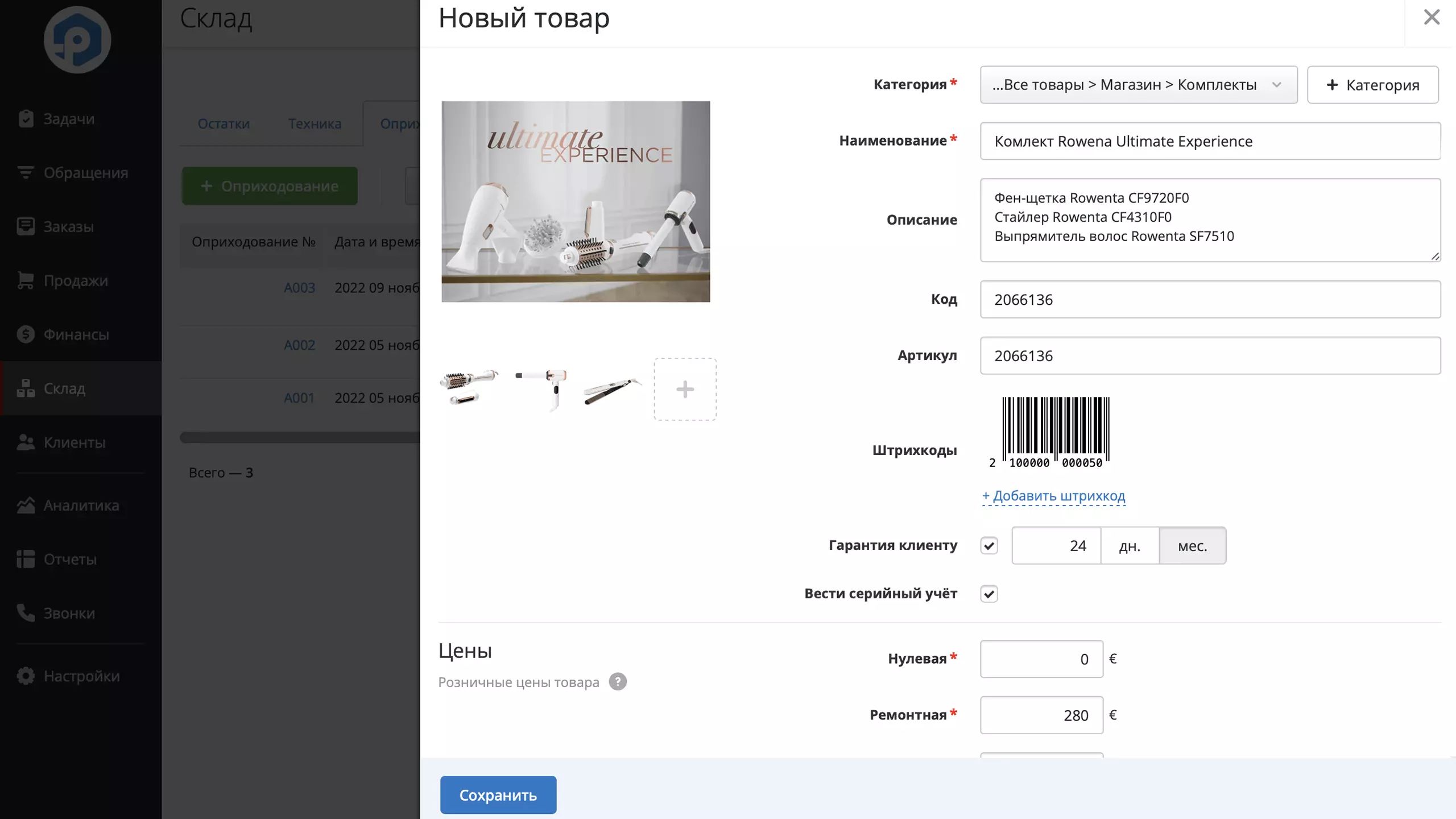Open Финансы section
1456x819 pixels.
(81, 334)
